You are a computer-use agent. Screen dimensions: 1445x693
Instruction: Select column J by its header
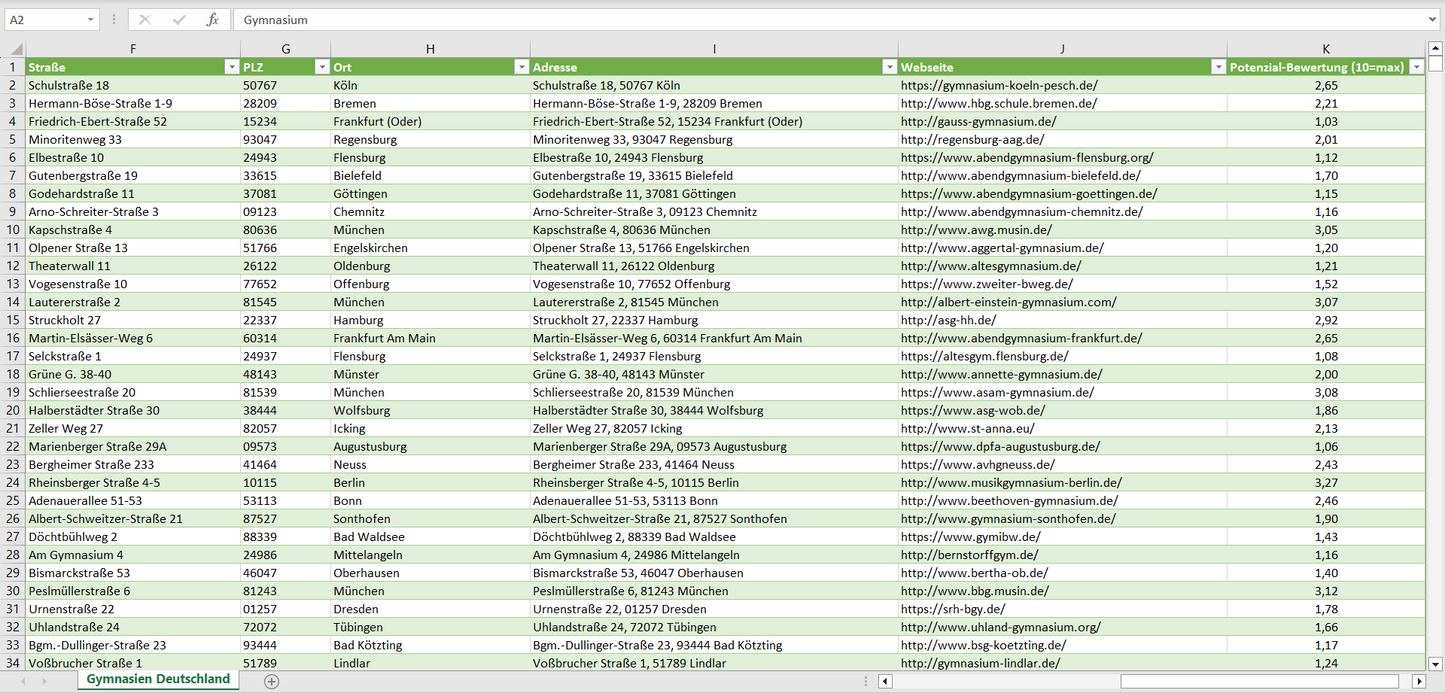coord(1062,48)
